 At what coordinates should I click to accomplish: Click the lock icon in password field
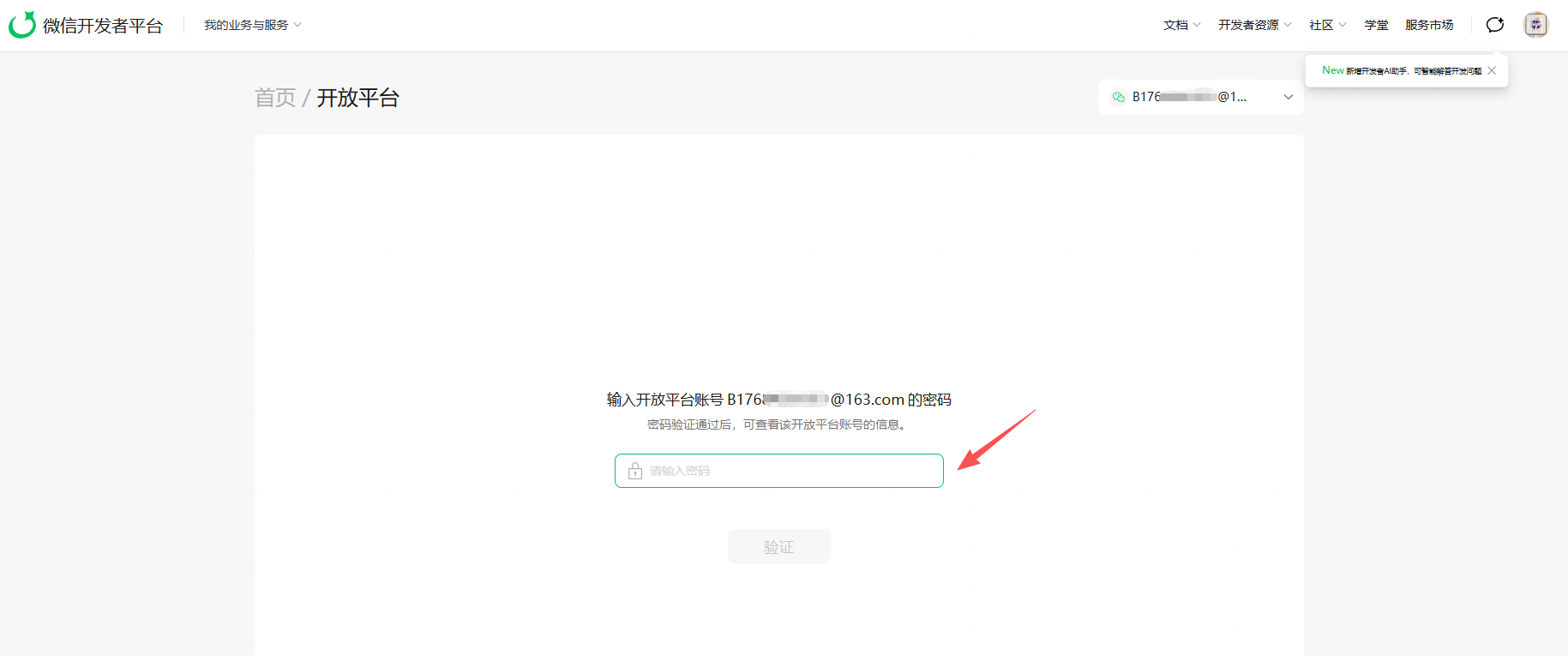coord(635,471)
